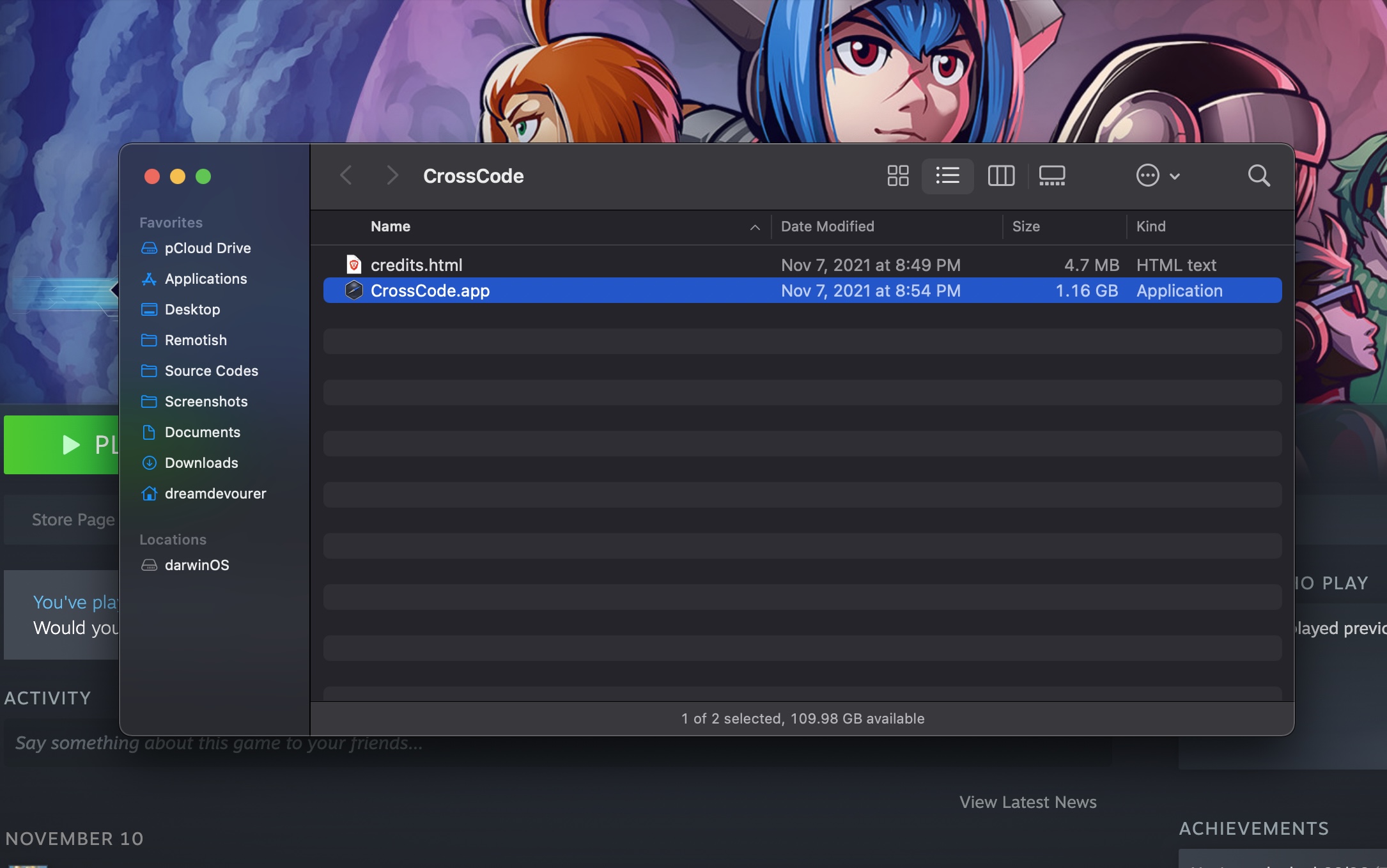The width and height of the screenshot is (1387, 868).
Task: Open the Finder search magnifier
Action: (1259, 176)
